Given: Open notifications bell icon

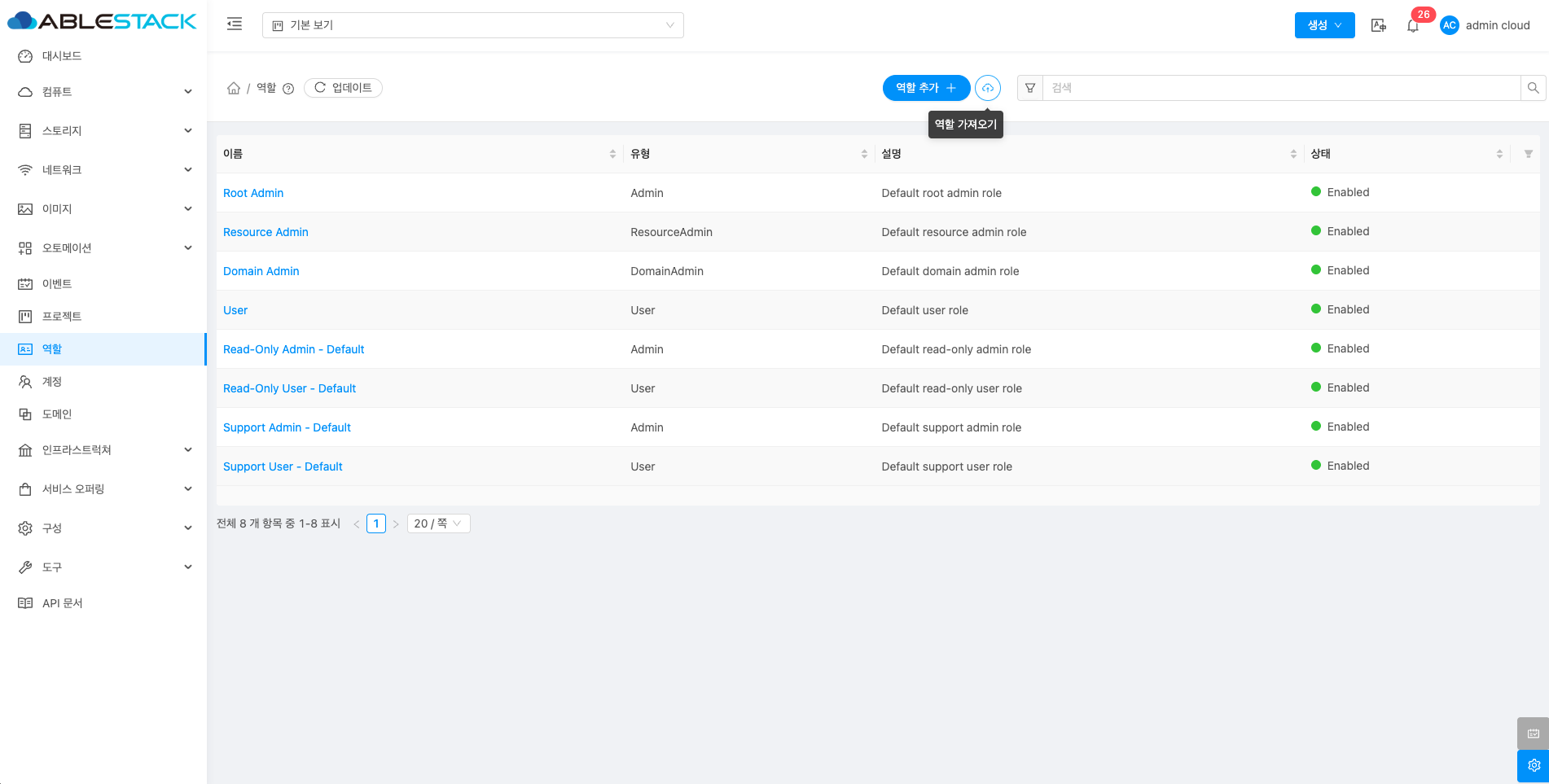Looking at the screenshot, I should pyautogui.click(x=1413, y=26).
